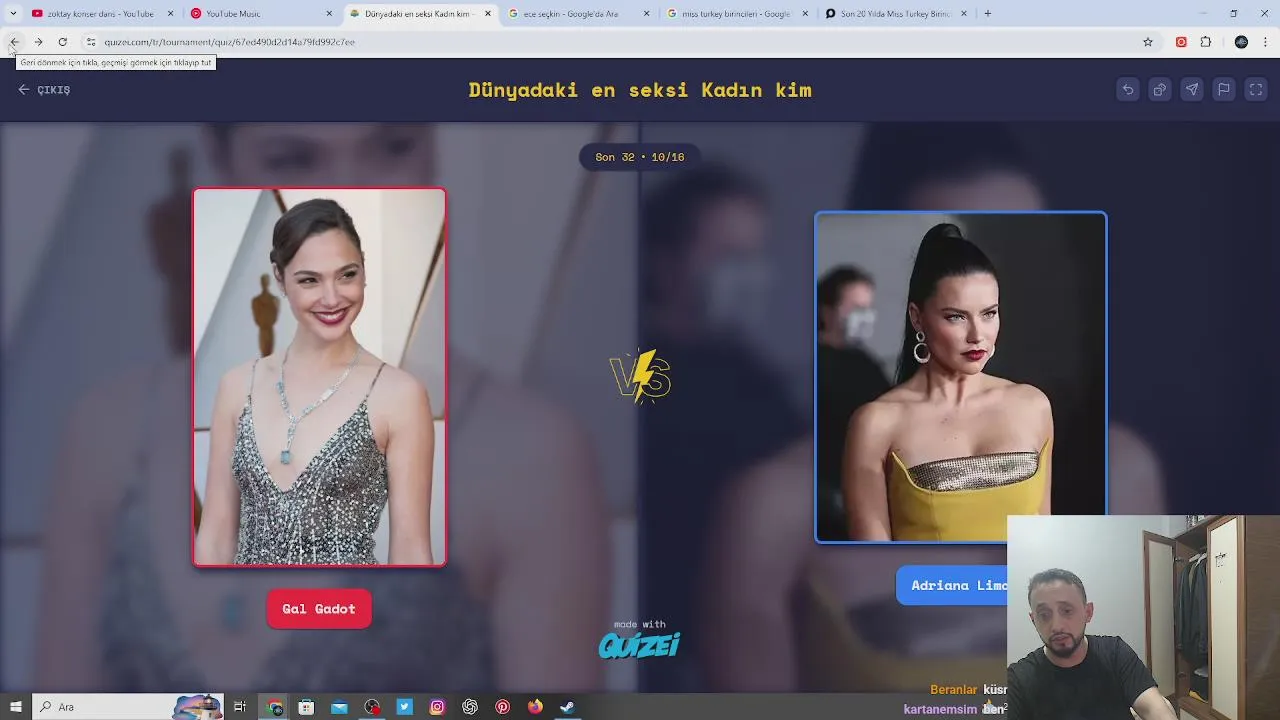The height and width of the screenshot is (720, 1280).
Task: Reload the current page
Action: (62, 42)
